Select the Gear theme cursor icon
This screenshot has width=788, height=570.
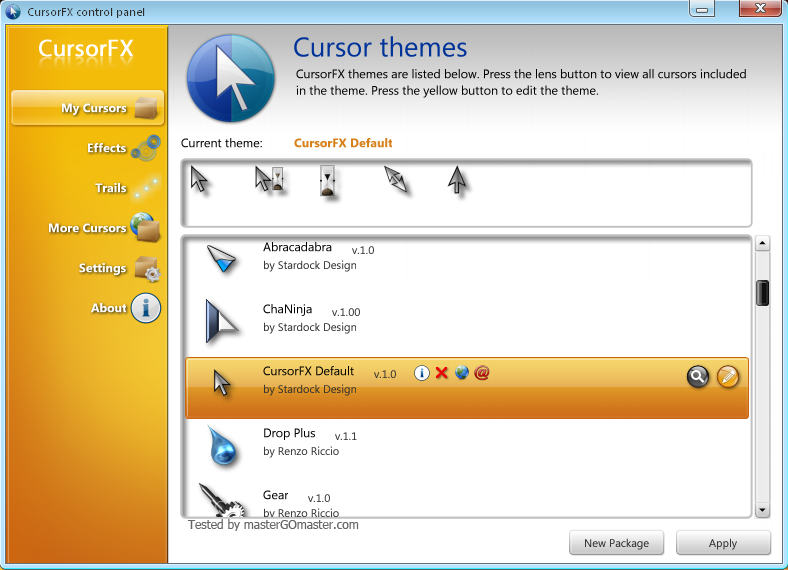click(221, 501)
